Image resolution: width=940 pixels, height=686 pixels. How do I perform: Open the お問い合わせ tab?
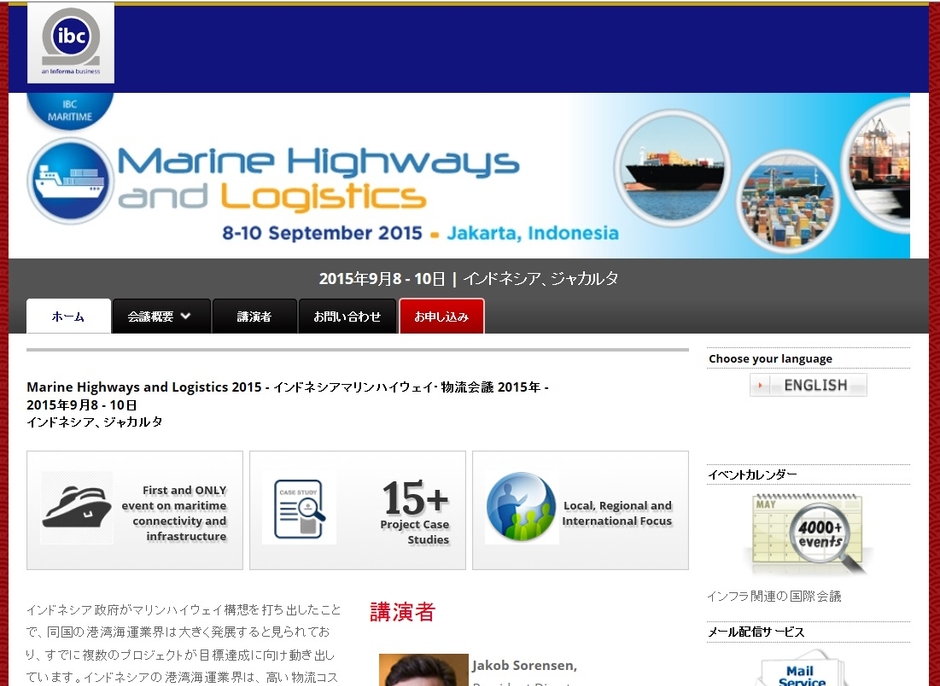pos(348,316)
